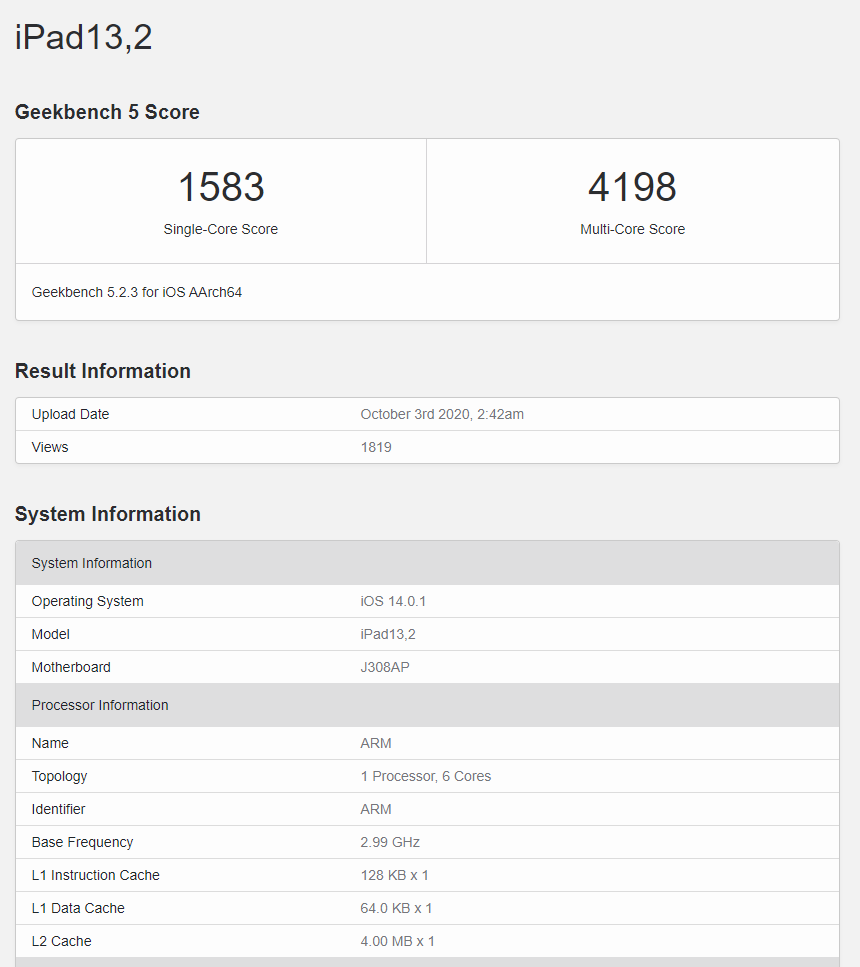Image resolution: width=860 pixels, height=967 pixels.
Task: Click the L2 Cache label
Action: pyautogui.click(x=62, y=941)
